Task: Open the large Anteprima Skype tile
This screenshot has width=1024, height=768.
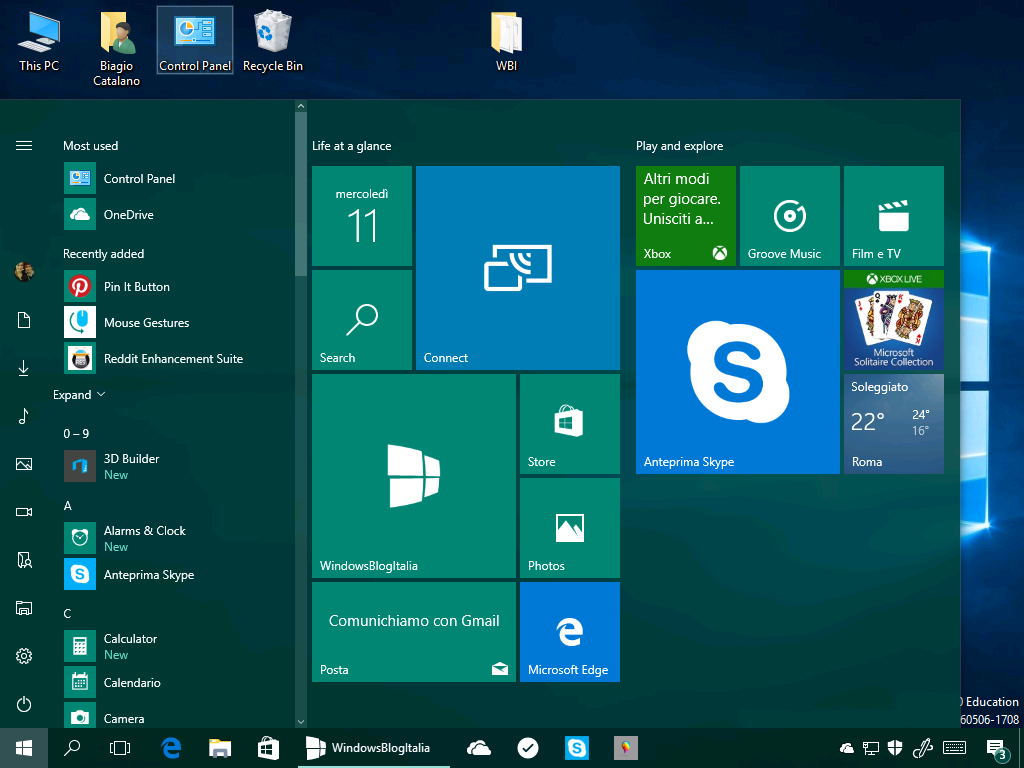Action: [x=738, y=372]
